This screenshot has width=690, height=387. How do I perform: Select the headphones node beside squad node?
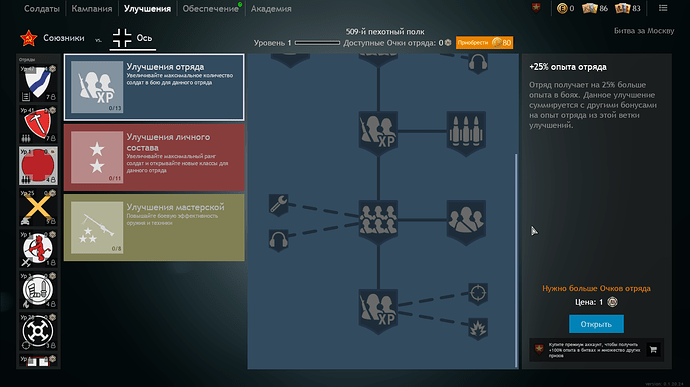tap(279, 240)
